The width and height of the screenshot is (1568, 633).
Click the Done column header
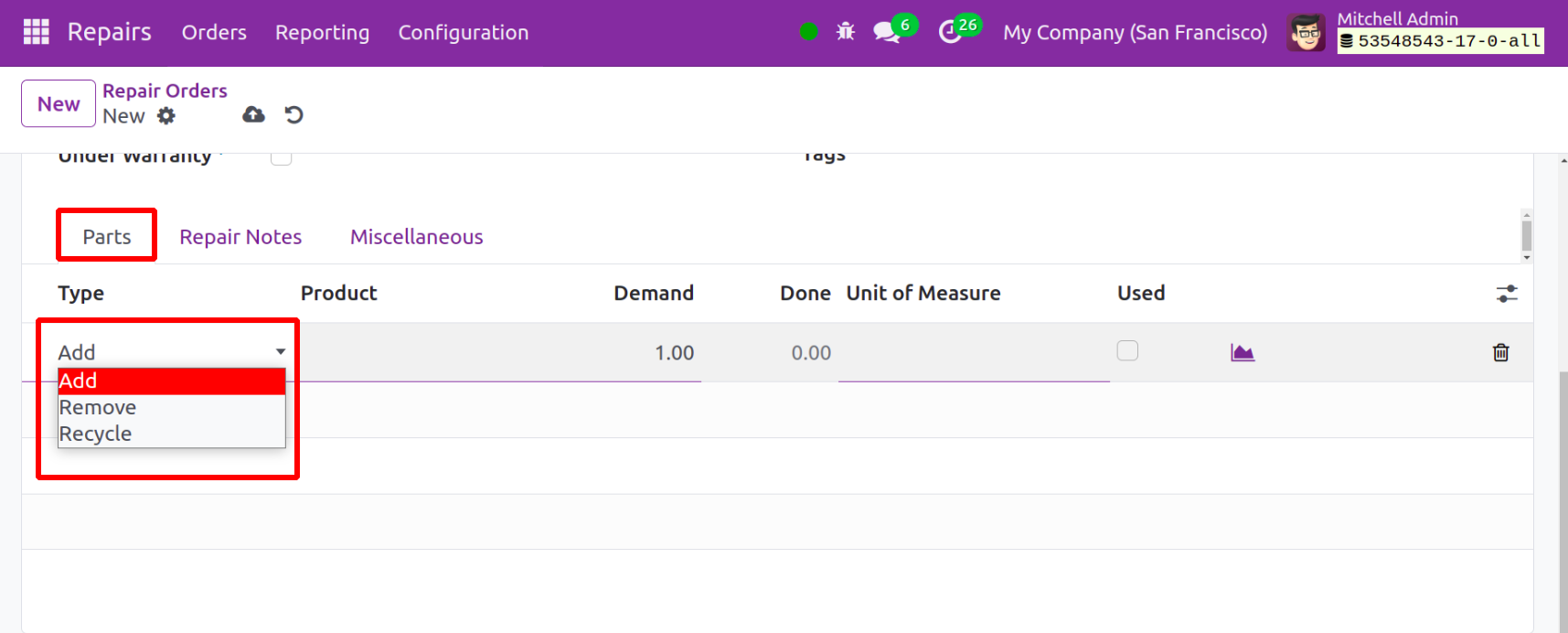[x=805, y=294]
